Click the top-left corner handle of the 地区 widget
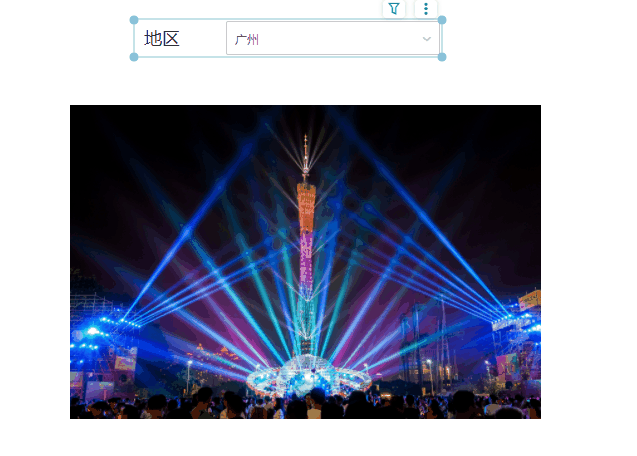This screenshot has height=456, width=637. 134,20
